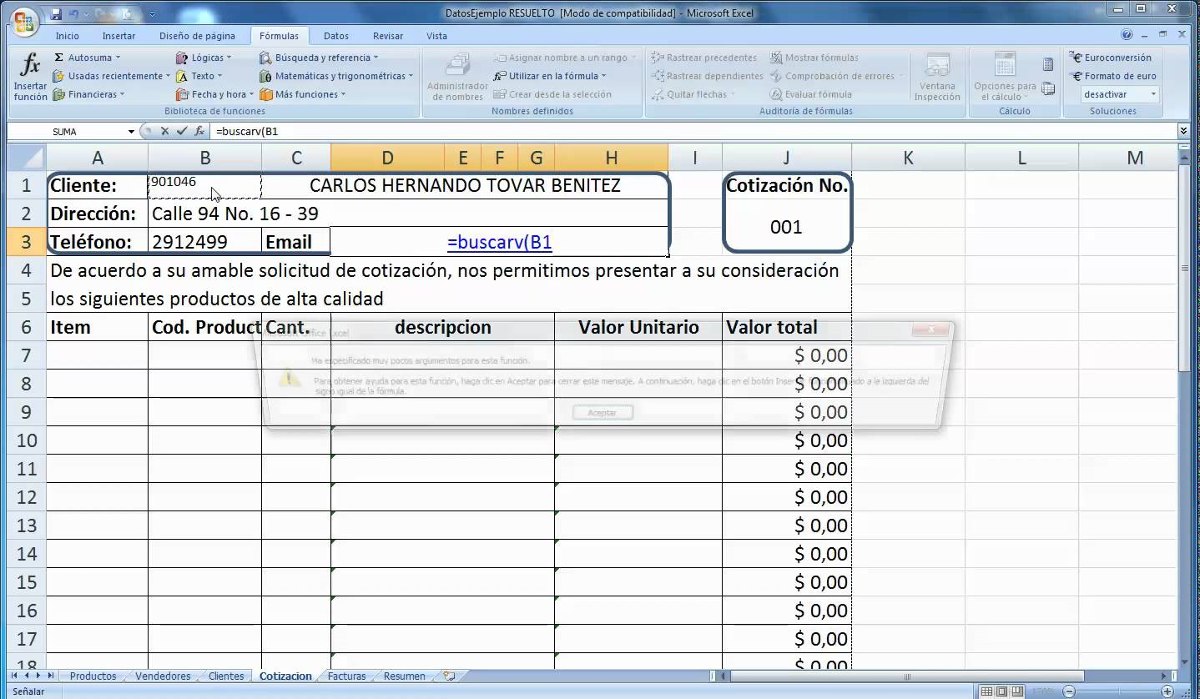Click the insert new worksheet icon
The width and height of the screenshot is (1200, 699).
point(449,676)
